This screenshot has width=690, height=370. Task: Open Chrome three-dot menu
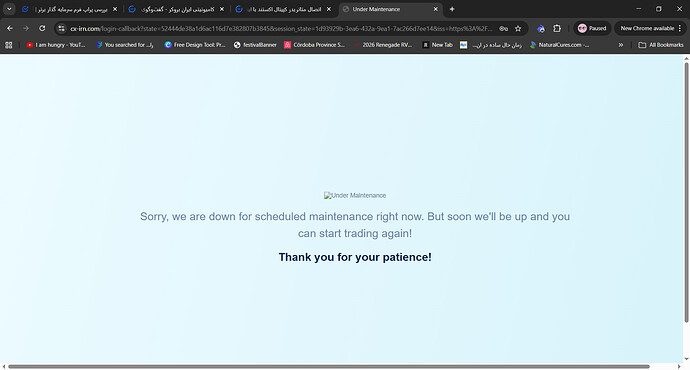coord(680,29)
